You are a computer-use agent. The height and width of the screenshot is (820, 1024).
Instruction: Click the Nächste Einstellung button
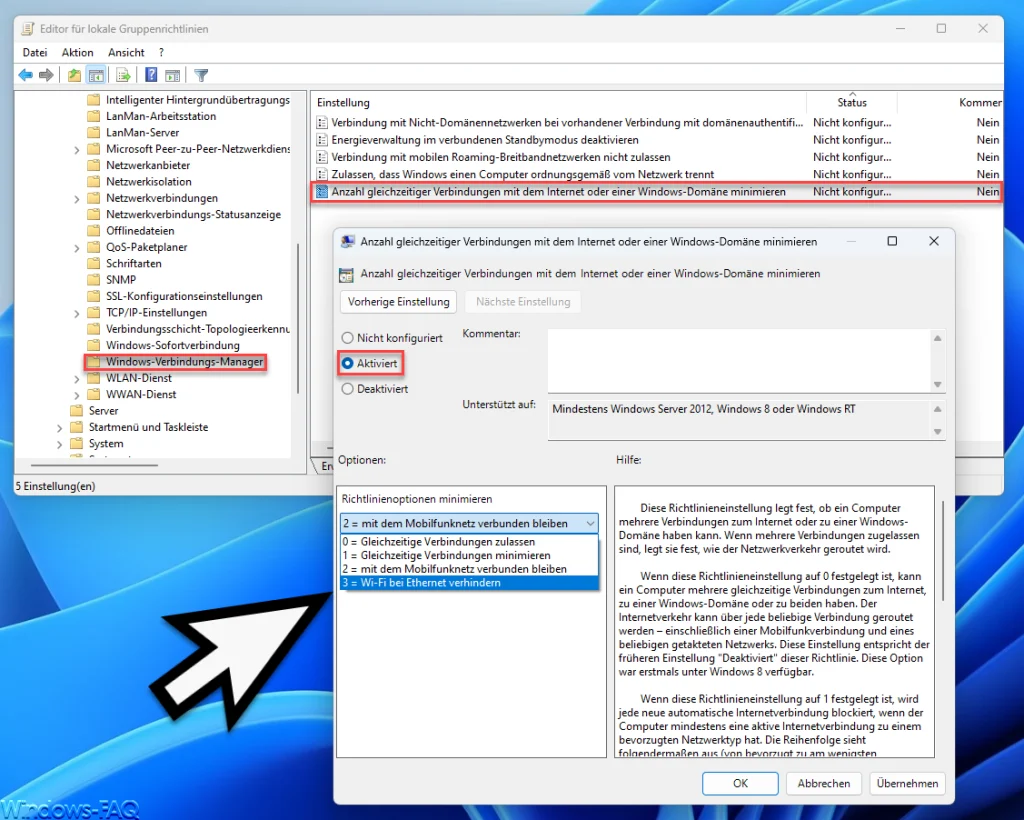[x=523, y=302]
